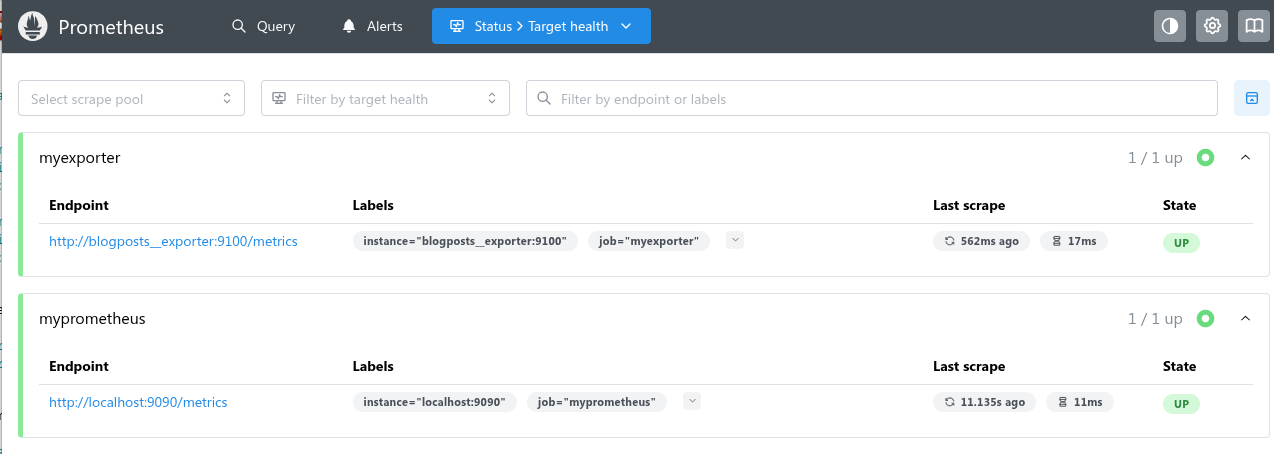Click the Prometheus title text
Image resolution: width=1274 pixels, height=454 pixels.
(x=111, y=26)
